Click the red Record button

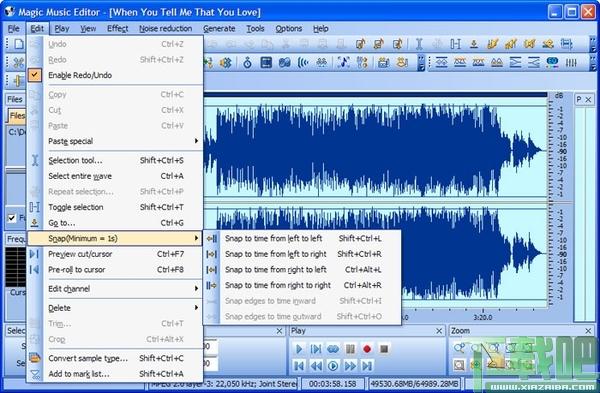[x=367, y=349]
